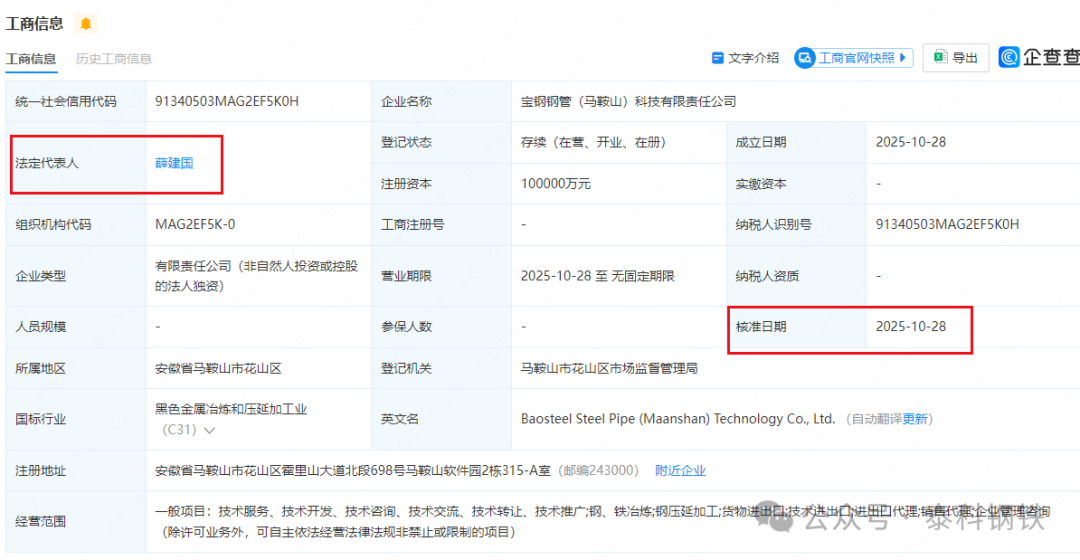This screenshot has height=560, width=1080.
Task: Click the 纳税人资质 label cell
Action: 796,276
